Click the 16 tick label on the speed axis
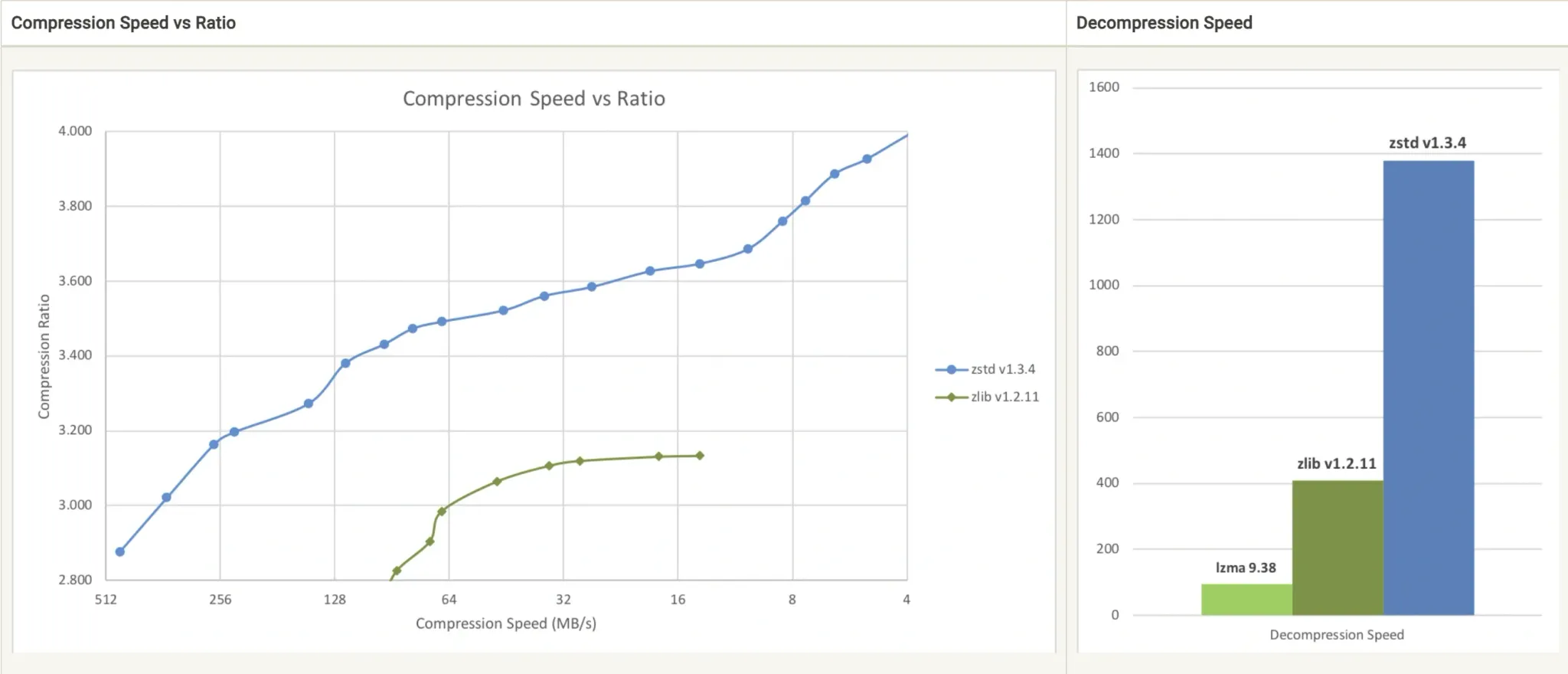1568x674 pixels. tap(678, 600)
